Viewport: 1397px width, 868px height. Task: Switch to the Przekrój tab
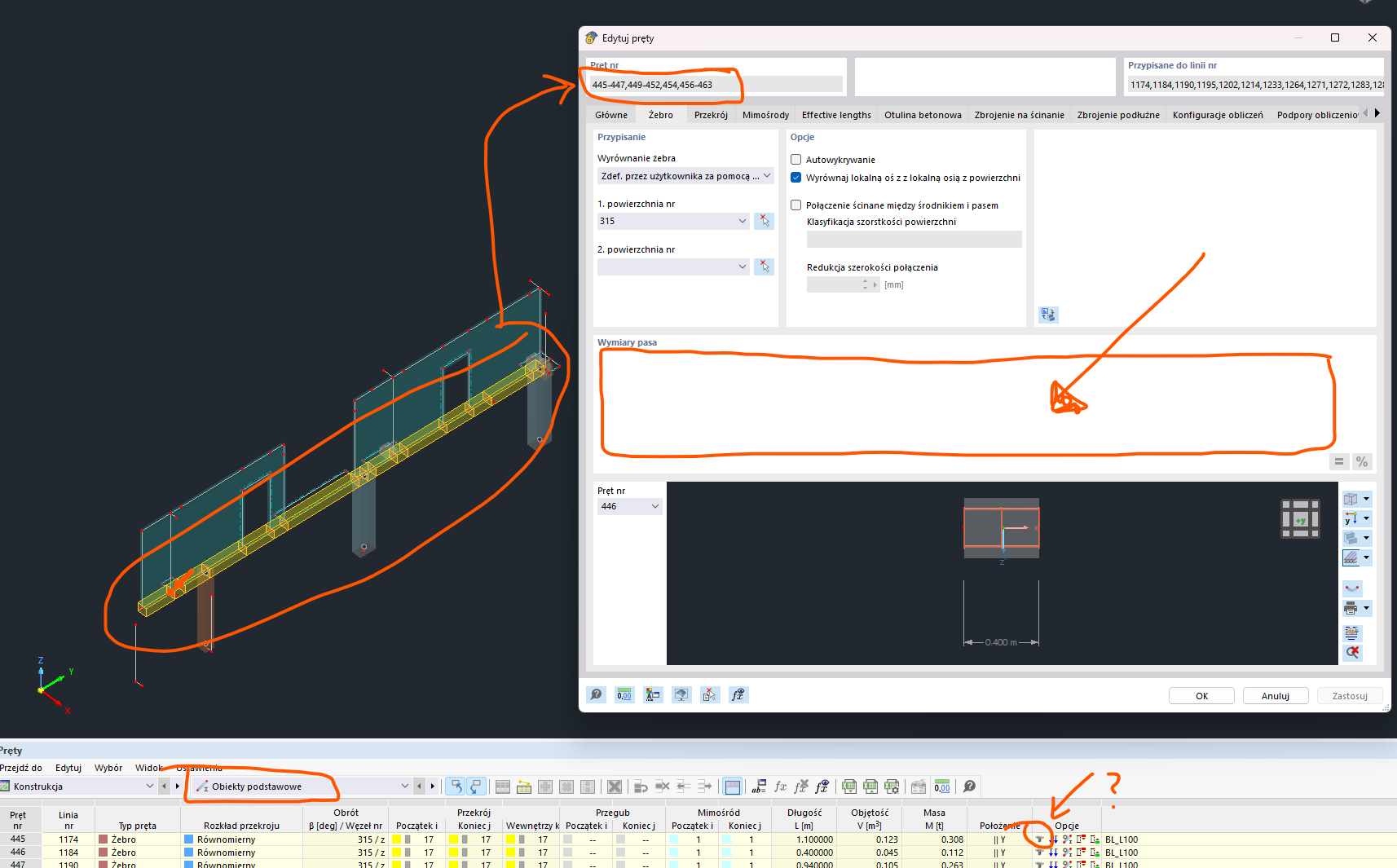pos(711,115)
